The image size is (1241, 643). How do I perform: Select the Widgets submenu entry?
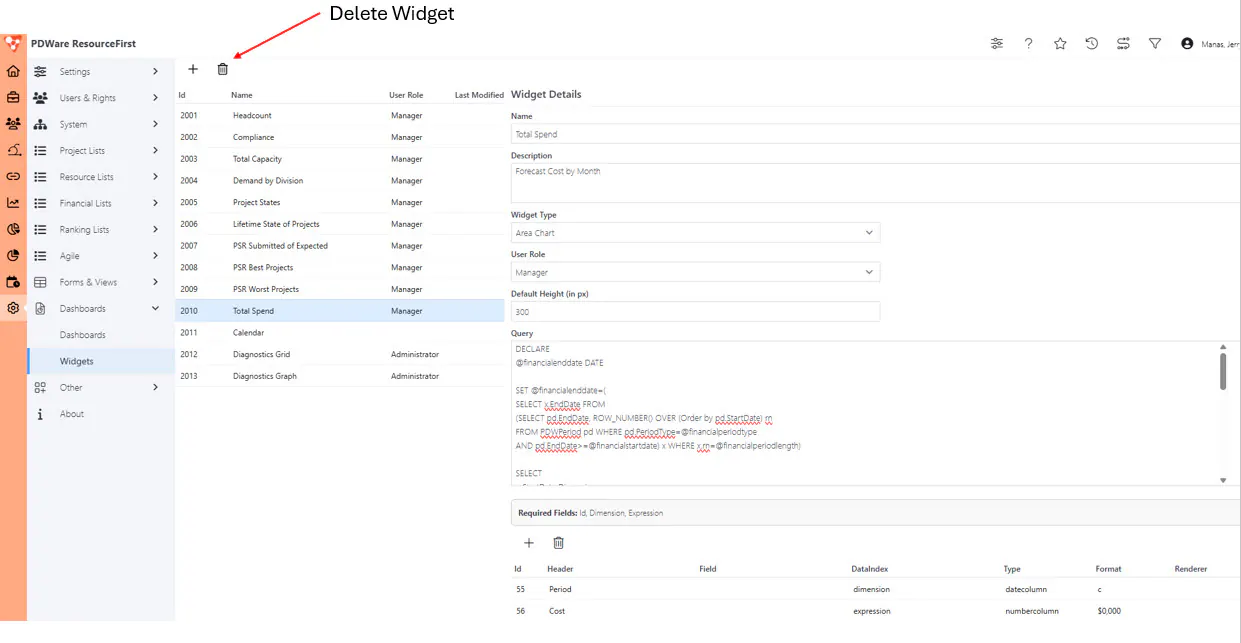(x=101, y=361)
